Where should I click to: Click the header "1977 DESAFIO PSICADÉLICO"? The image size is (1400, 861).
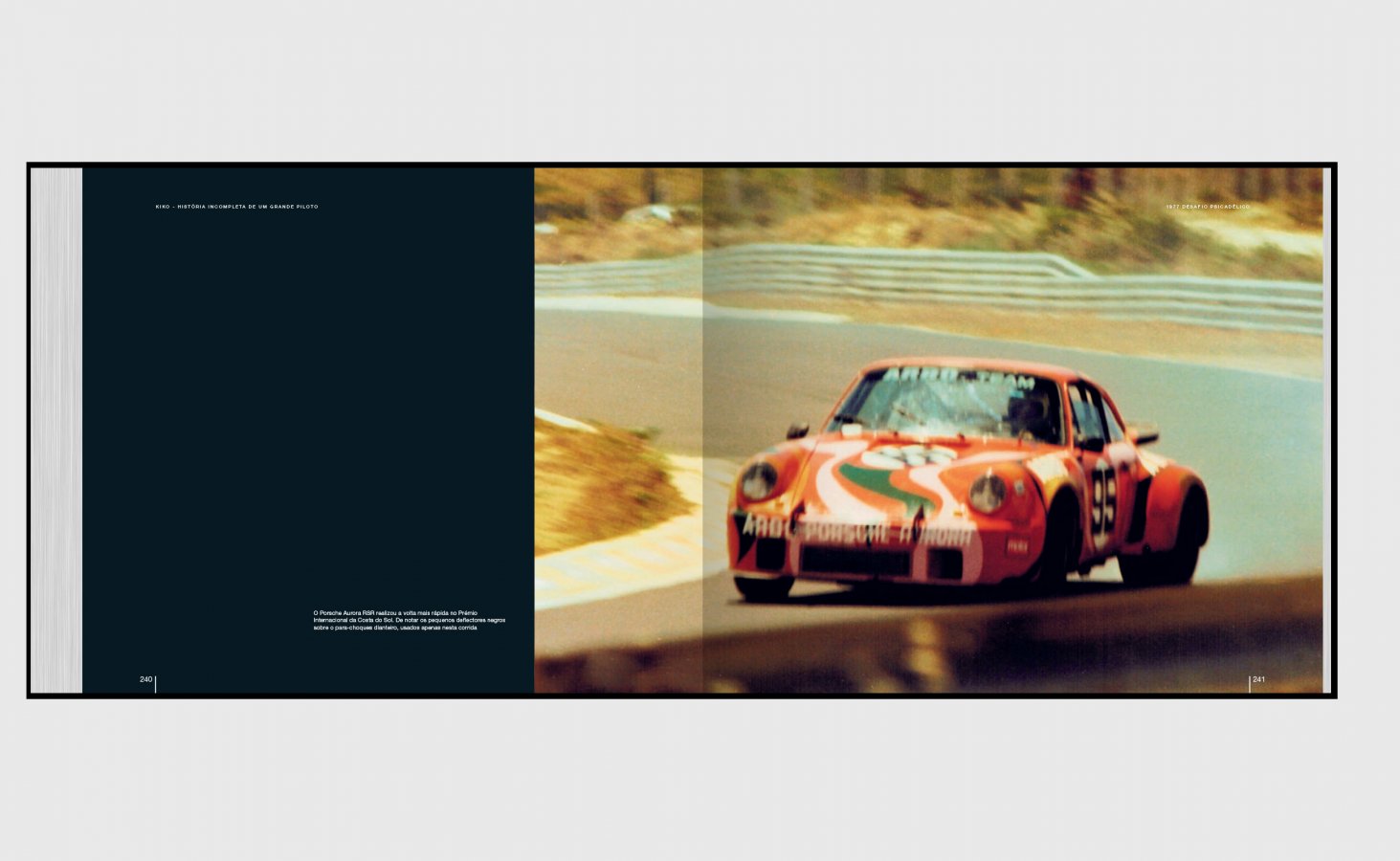click(x=1208, y=207)
